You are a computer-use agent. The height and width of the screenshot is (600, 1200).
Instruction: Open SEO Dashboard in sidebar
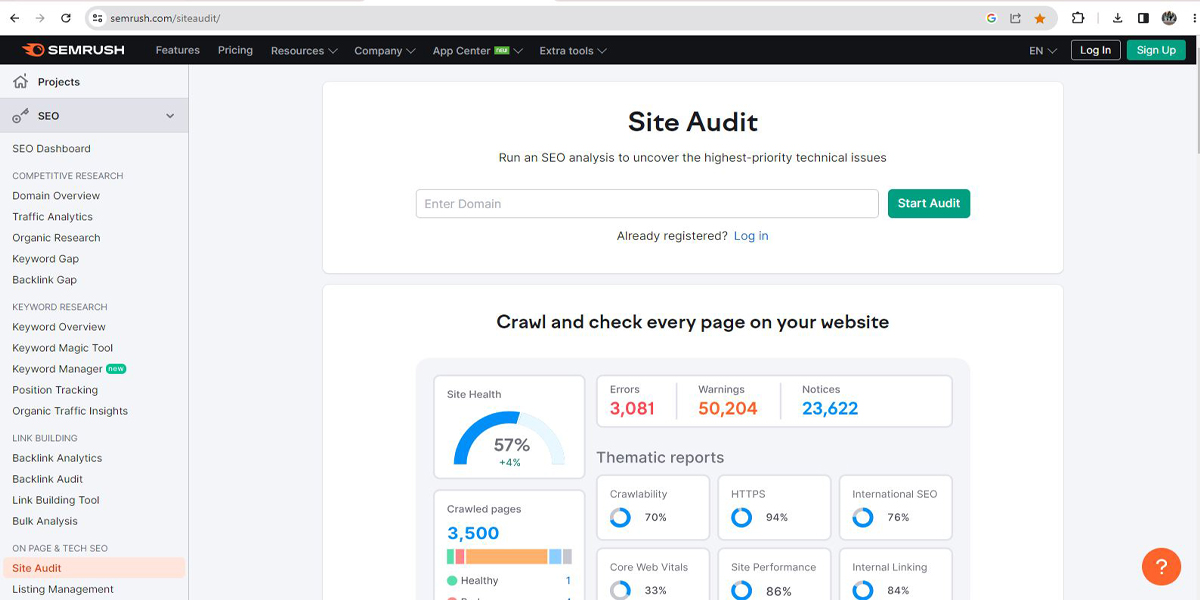51,149
